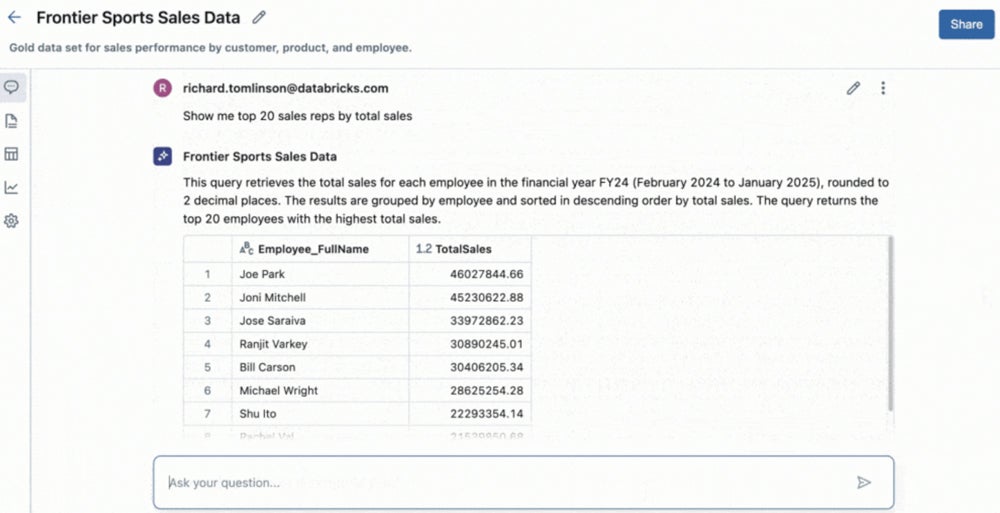Send the question with the arrow icon
This screenshot has width=1000, height=513.
tap(864, 482)
